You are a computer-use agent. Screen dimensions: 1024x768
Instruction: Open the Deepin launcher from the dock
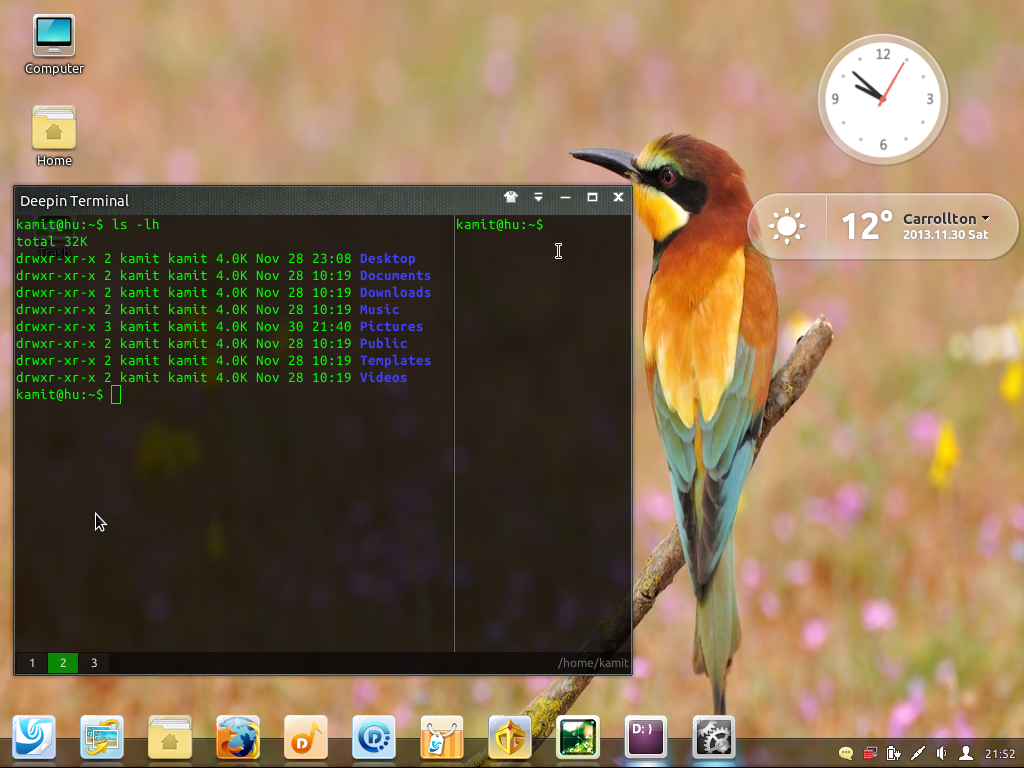(x=34, y=737)
